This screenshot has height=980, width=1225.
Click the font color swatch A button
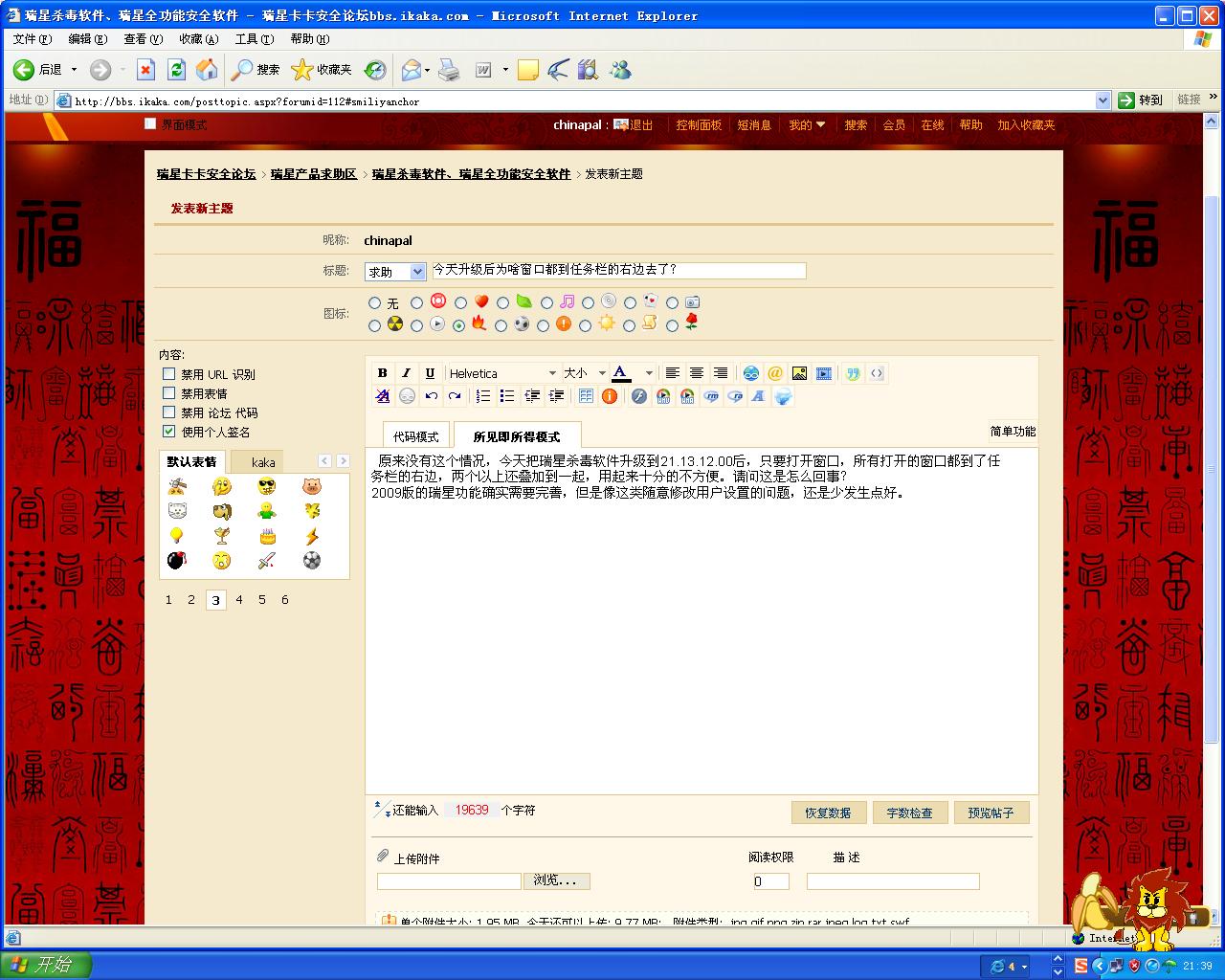[622, 373]
